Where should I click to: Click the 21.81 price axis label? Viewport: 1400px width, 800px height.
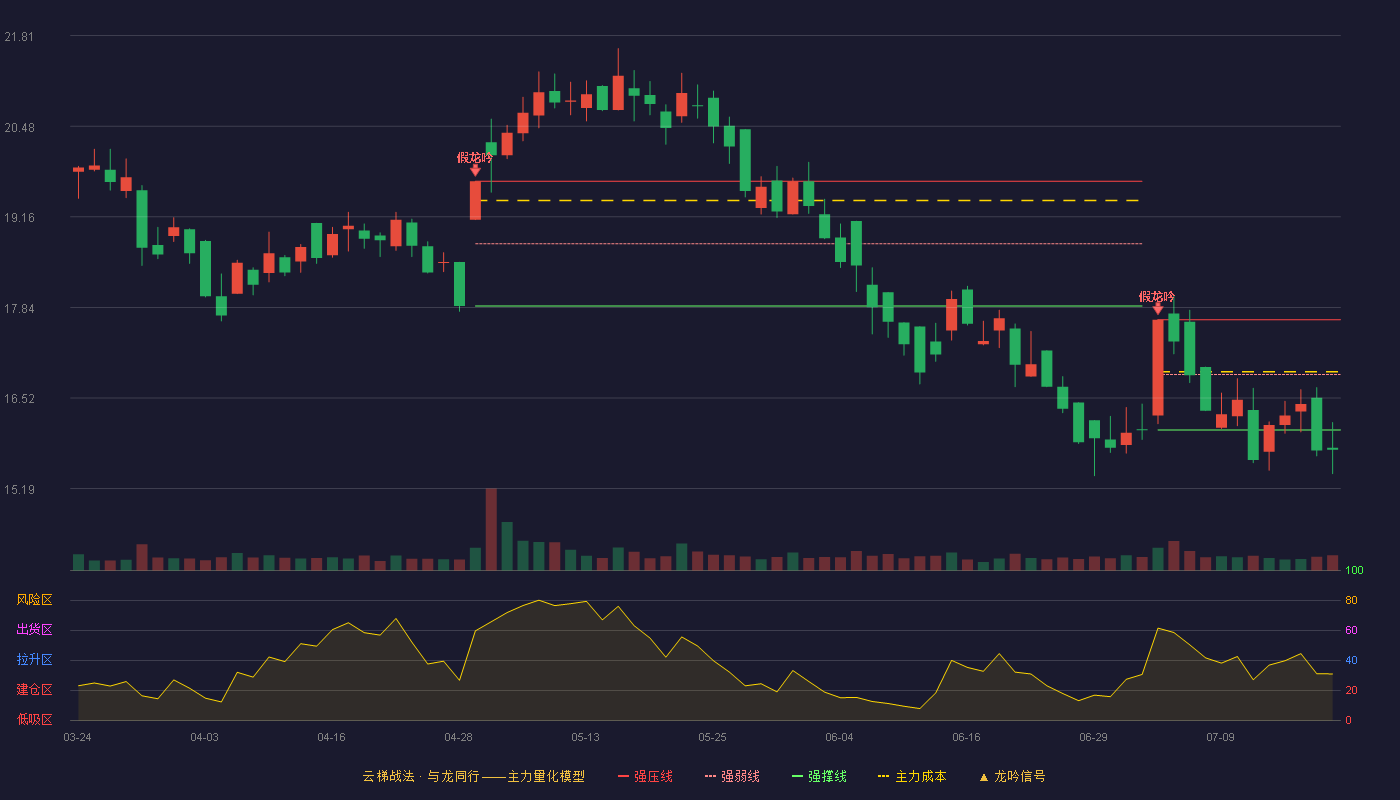click(19, 37)
